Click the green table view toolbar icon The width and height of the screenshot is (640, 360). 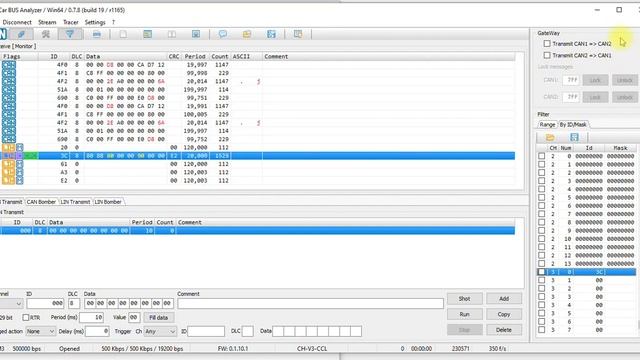(x=147, y=34)
